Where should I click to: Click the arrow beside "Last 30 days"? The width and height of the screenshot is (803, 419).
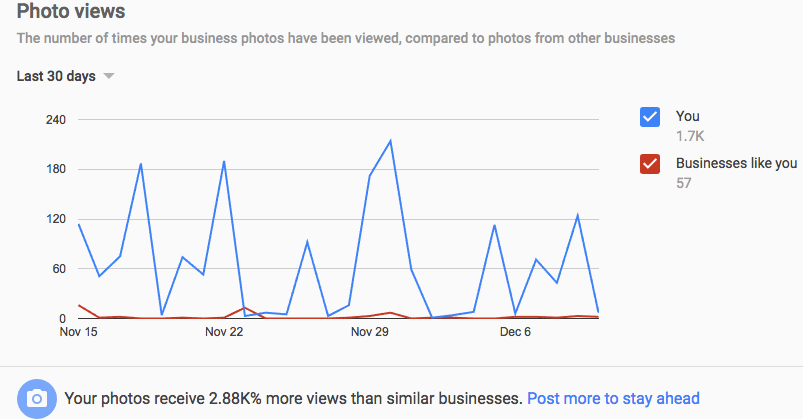click(109, 77)
